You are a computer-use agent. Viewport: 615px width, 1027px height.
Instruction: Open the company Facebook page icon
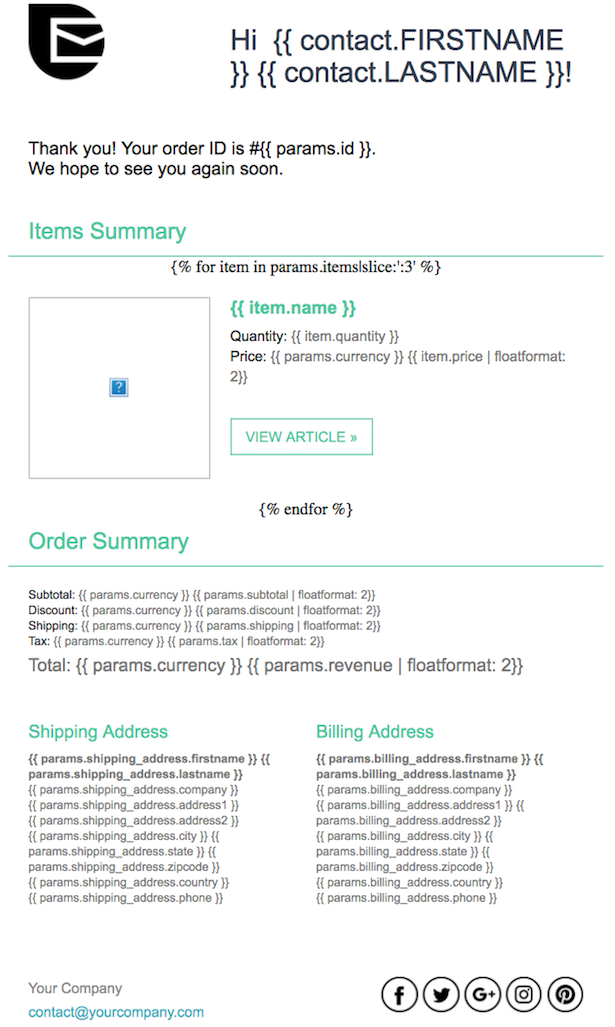pos(399,994)
